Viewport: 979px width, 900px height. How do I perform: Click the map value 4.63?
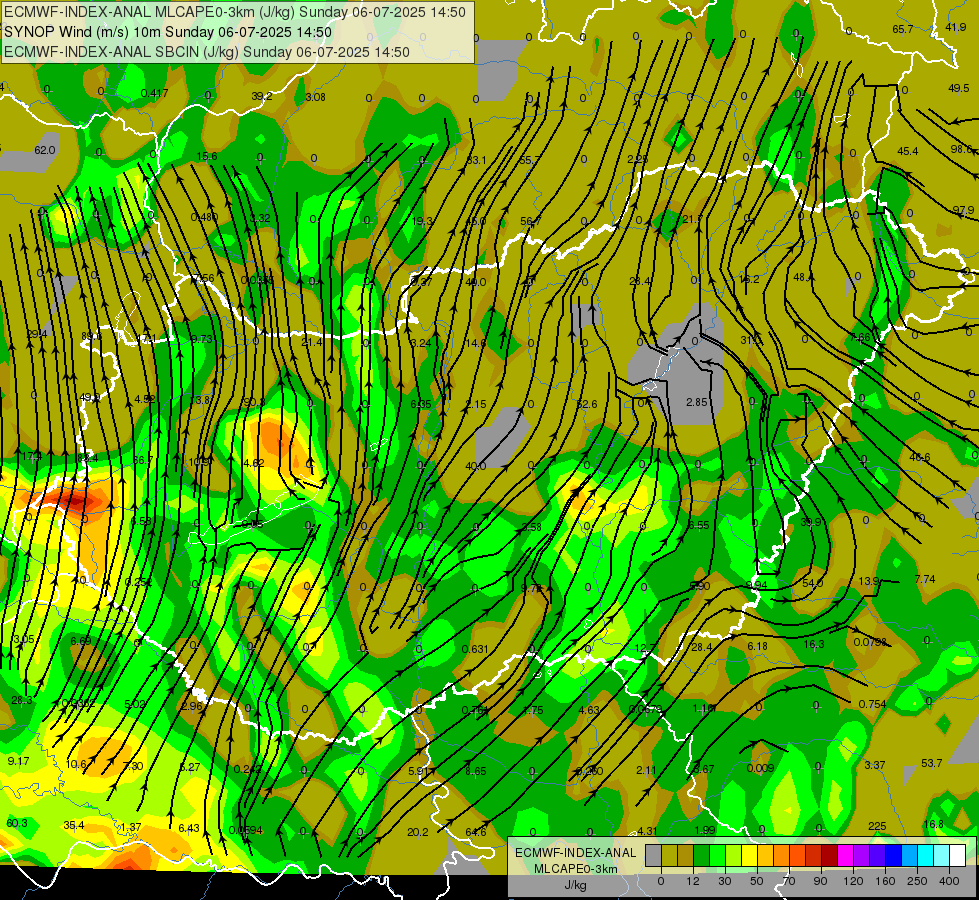coord(589,710)
